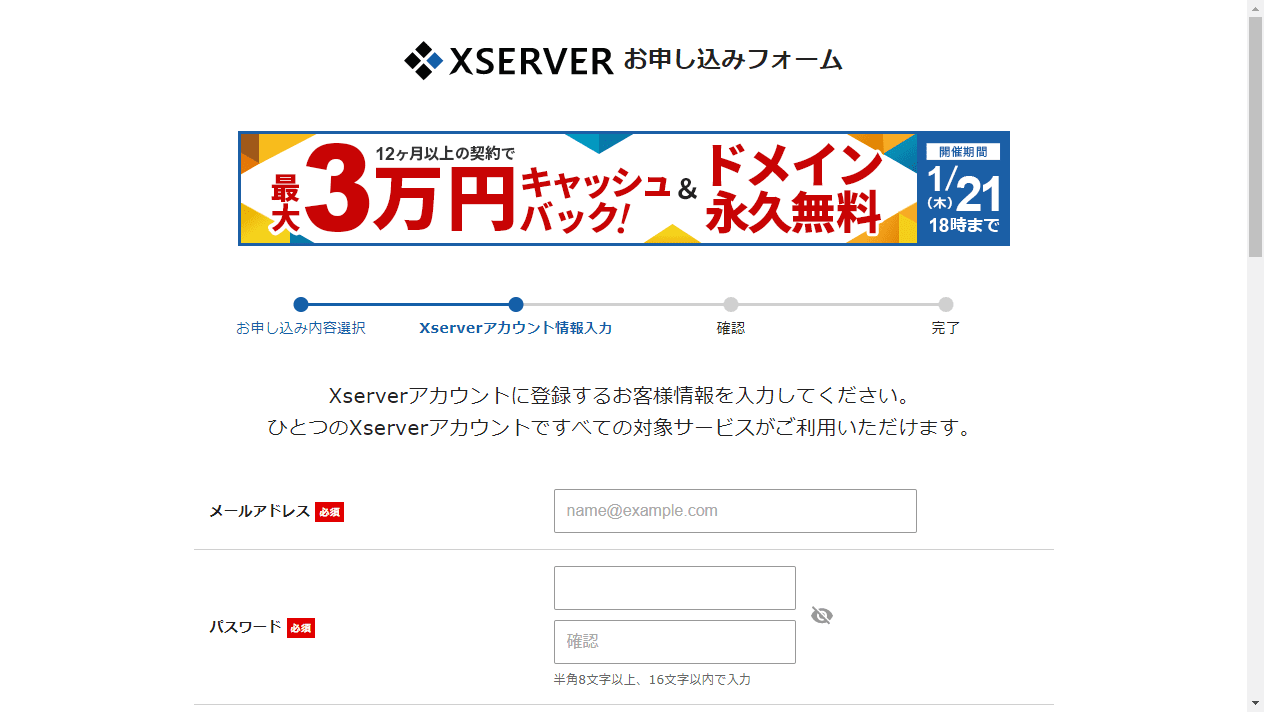Go back to お申し込み内容選択 step
1264x712 pixels.
tap(301, 328)
